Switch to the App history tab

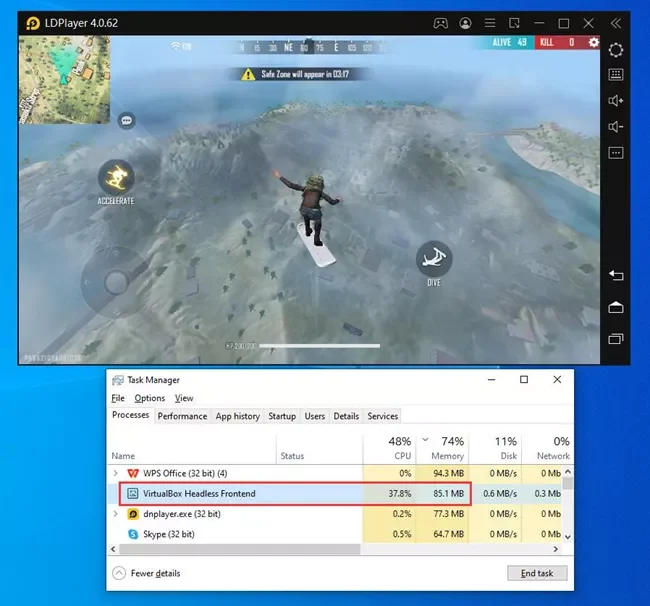click(238, 416)
